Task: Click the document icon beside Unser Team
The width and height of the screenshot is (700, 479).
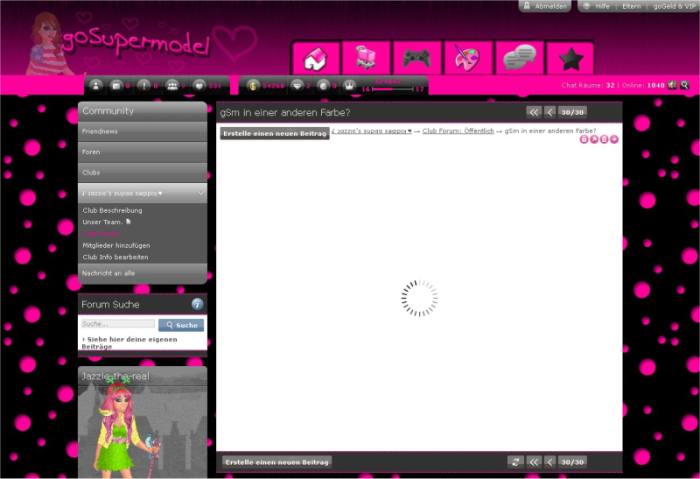Action: click(129, 221)
